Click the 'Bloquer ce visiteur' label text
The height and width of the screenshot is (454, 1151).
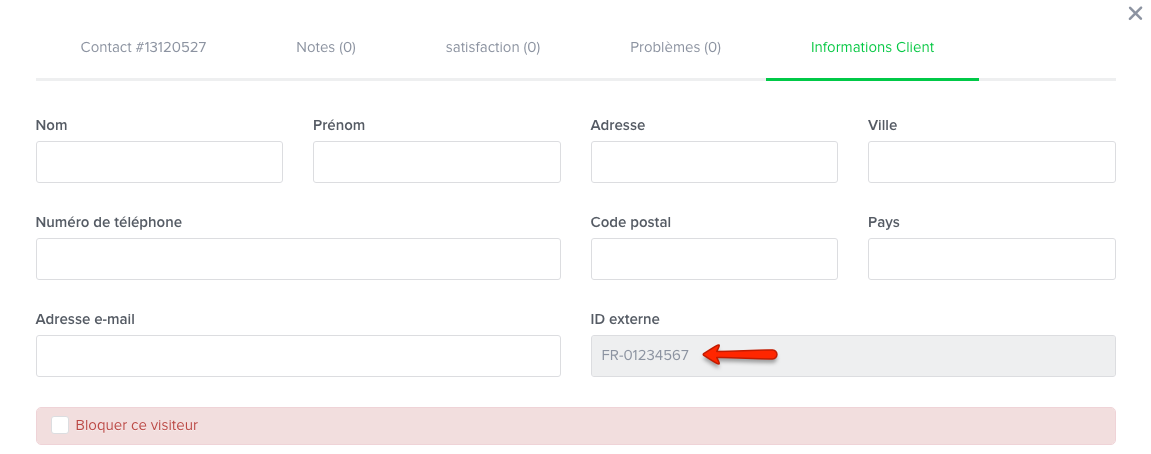(137, 425)
